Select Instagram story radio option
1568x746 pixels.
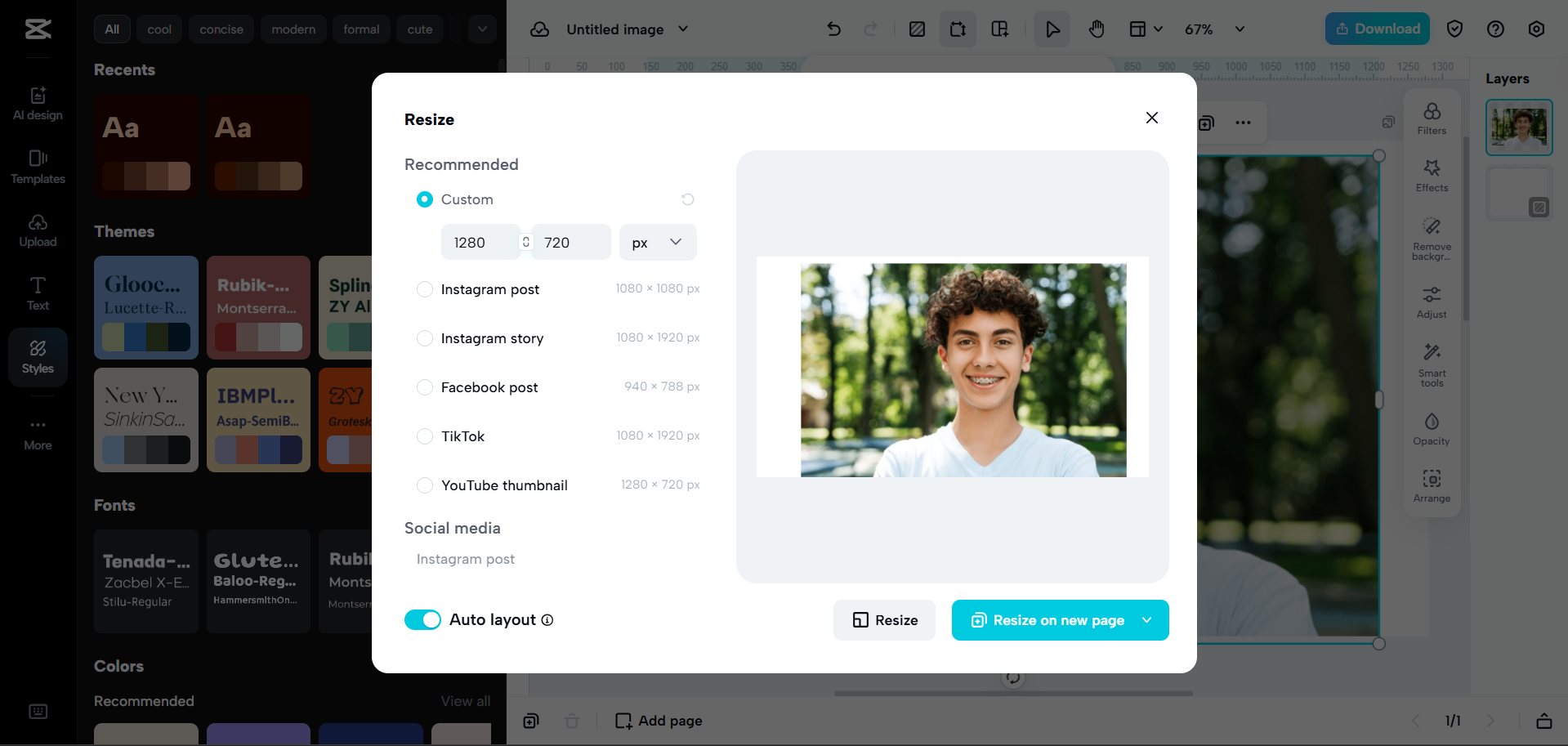pyautogui.click(x=425, y=338)
